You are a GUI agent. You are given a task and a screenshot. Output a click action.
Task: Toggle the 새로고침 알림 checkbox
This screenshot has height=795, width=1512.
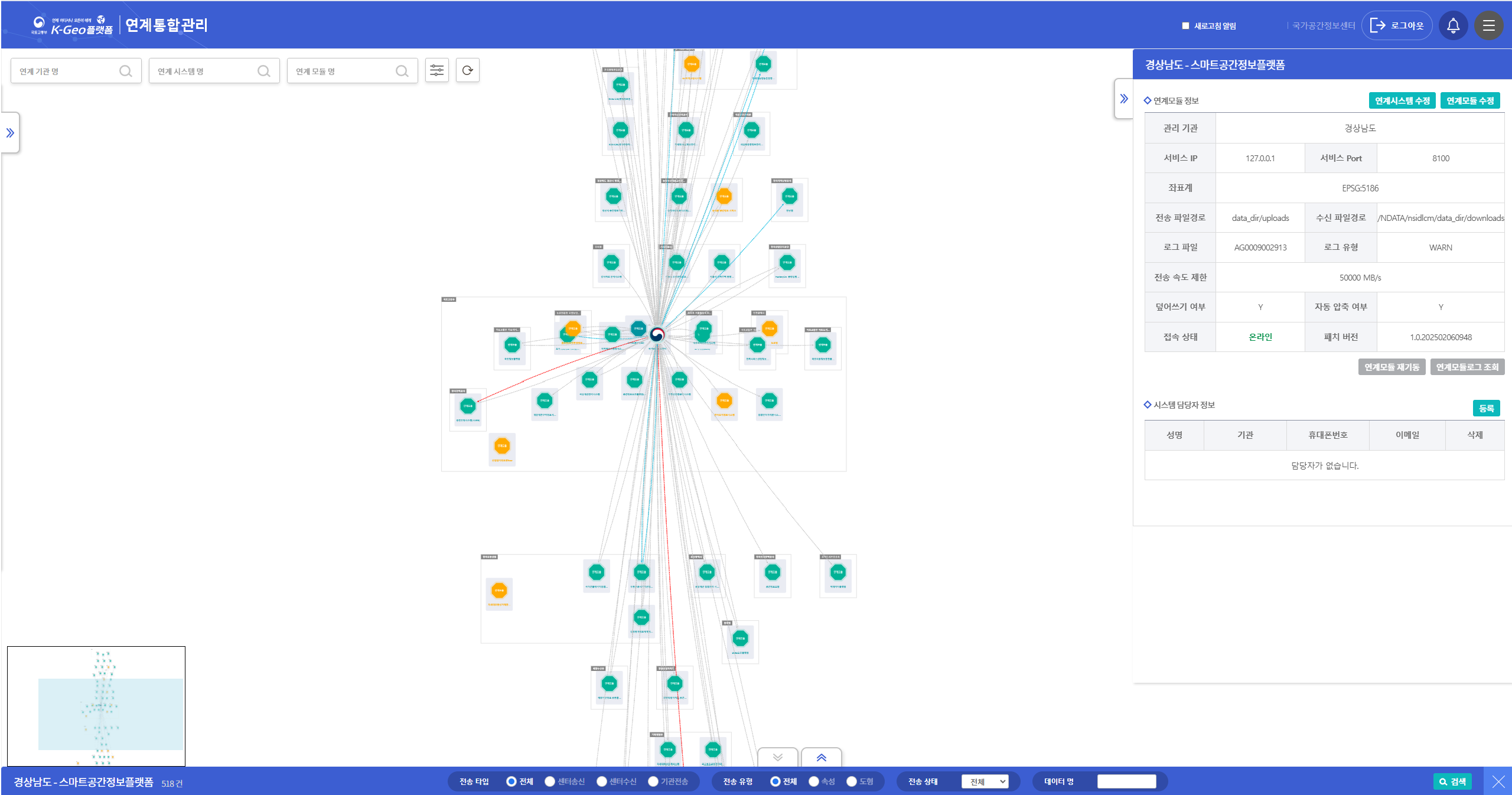pos(1185,26)
